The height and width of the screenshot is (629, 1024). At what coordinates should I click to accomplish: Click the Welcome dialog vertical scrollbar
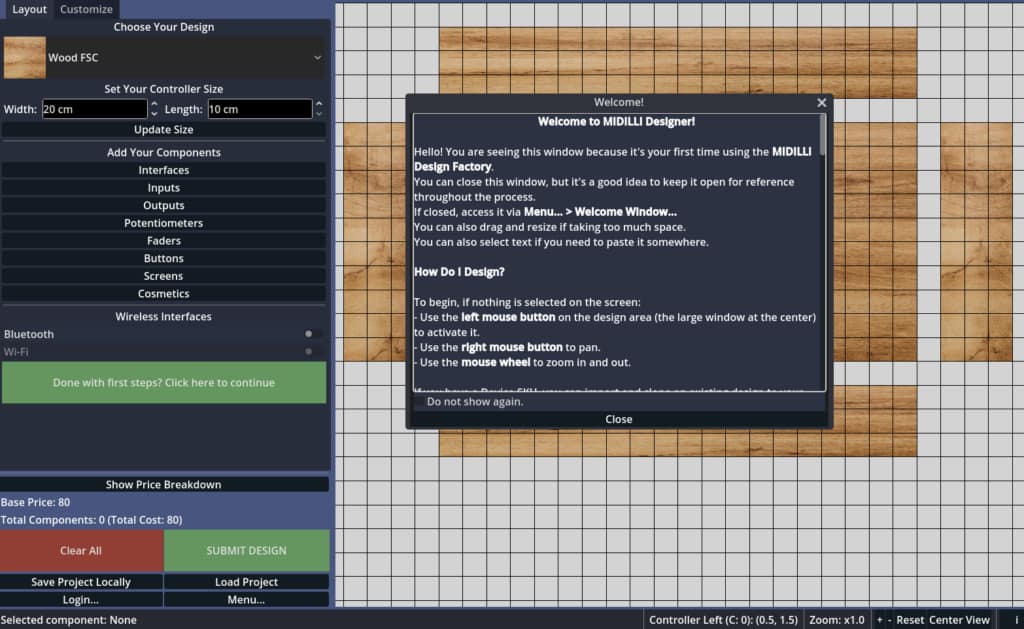point(822,135)
